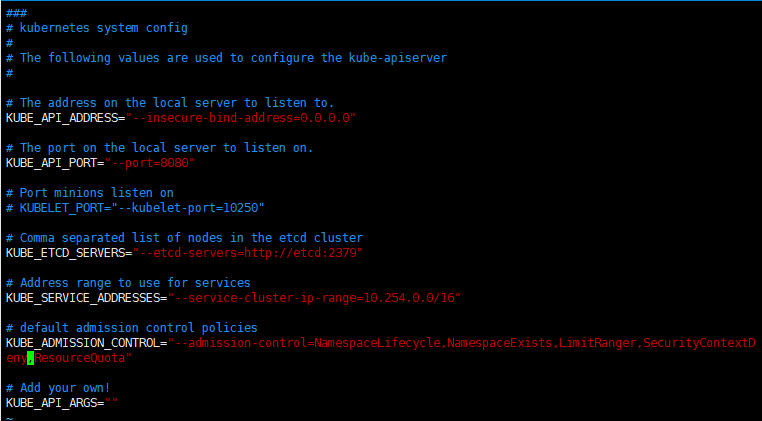This screenshot has height=421, width=762.
Task: Click the '# kubernetes system config' comment
Action: click(x=97, y=28)
